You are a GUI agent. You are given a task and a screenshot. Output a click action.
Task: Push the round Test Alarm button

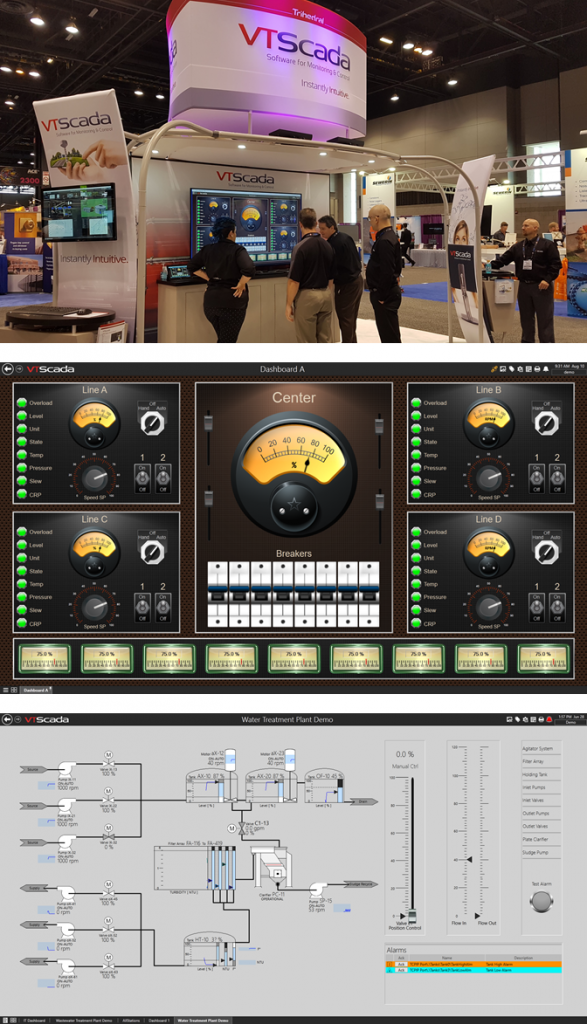pos(541,901)
